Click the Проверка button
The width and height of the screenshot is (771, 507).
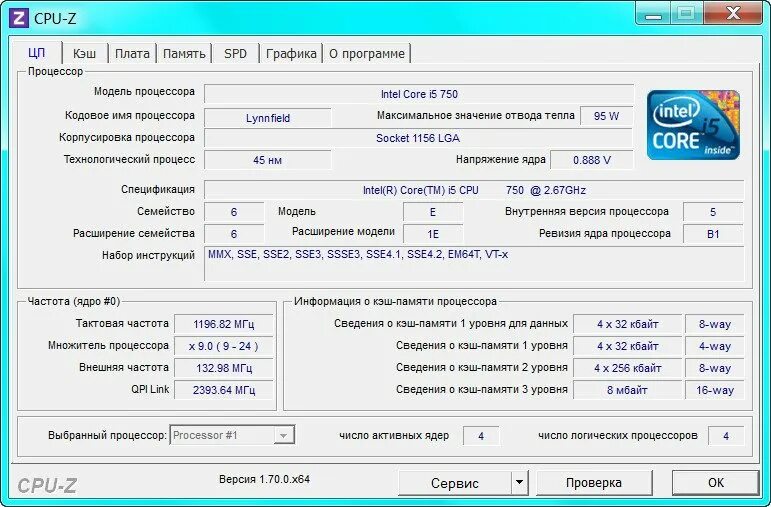[594, 482]
